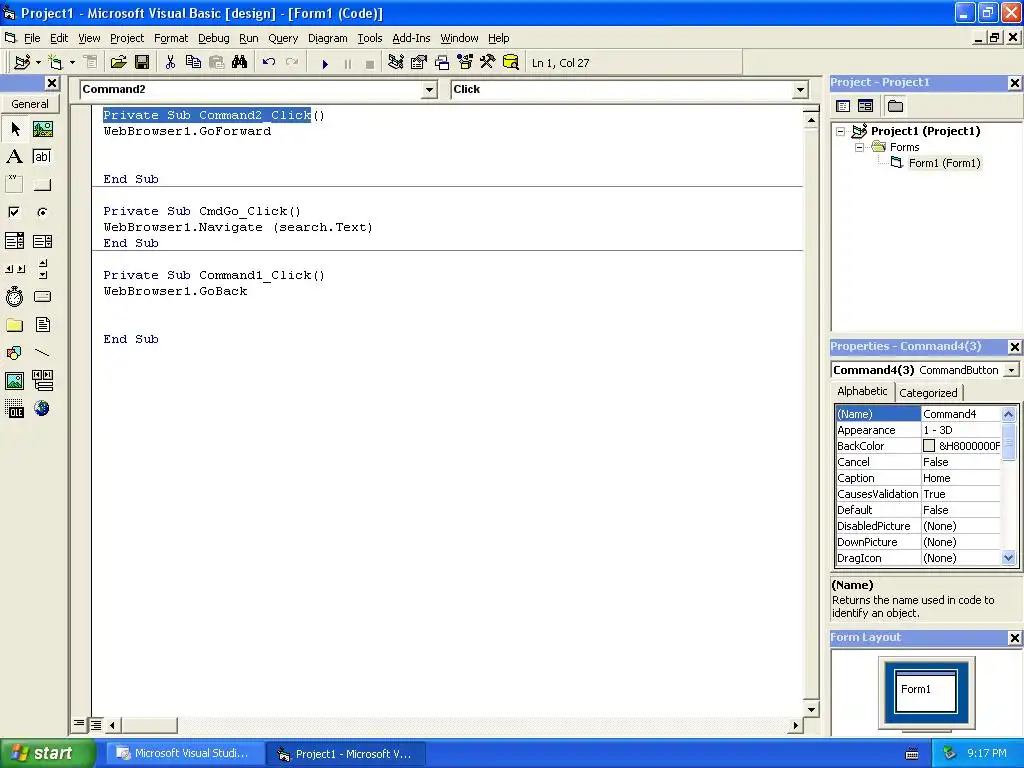The height and width of the screenshot is (768, 1024).
Task: Select the Pointer tool in toolbox
Action: pyautogui.click(x=14, y=129)
